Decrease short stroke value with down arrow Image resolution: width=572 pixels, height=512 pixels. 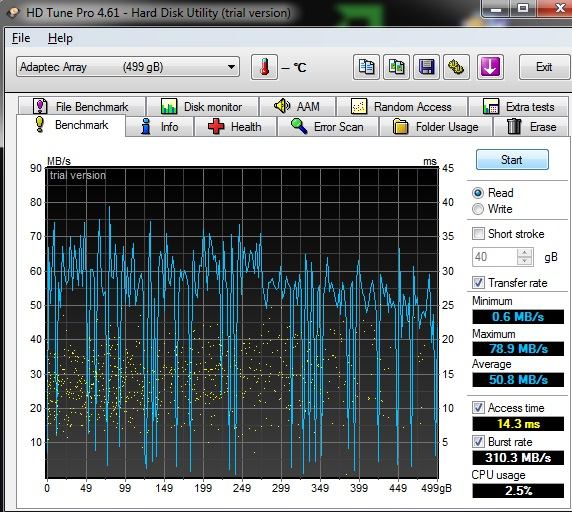(525, 261)
